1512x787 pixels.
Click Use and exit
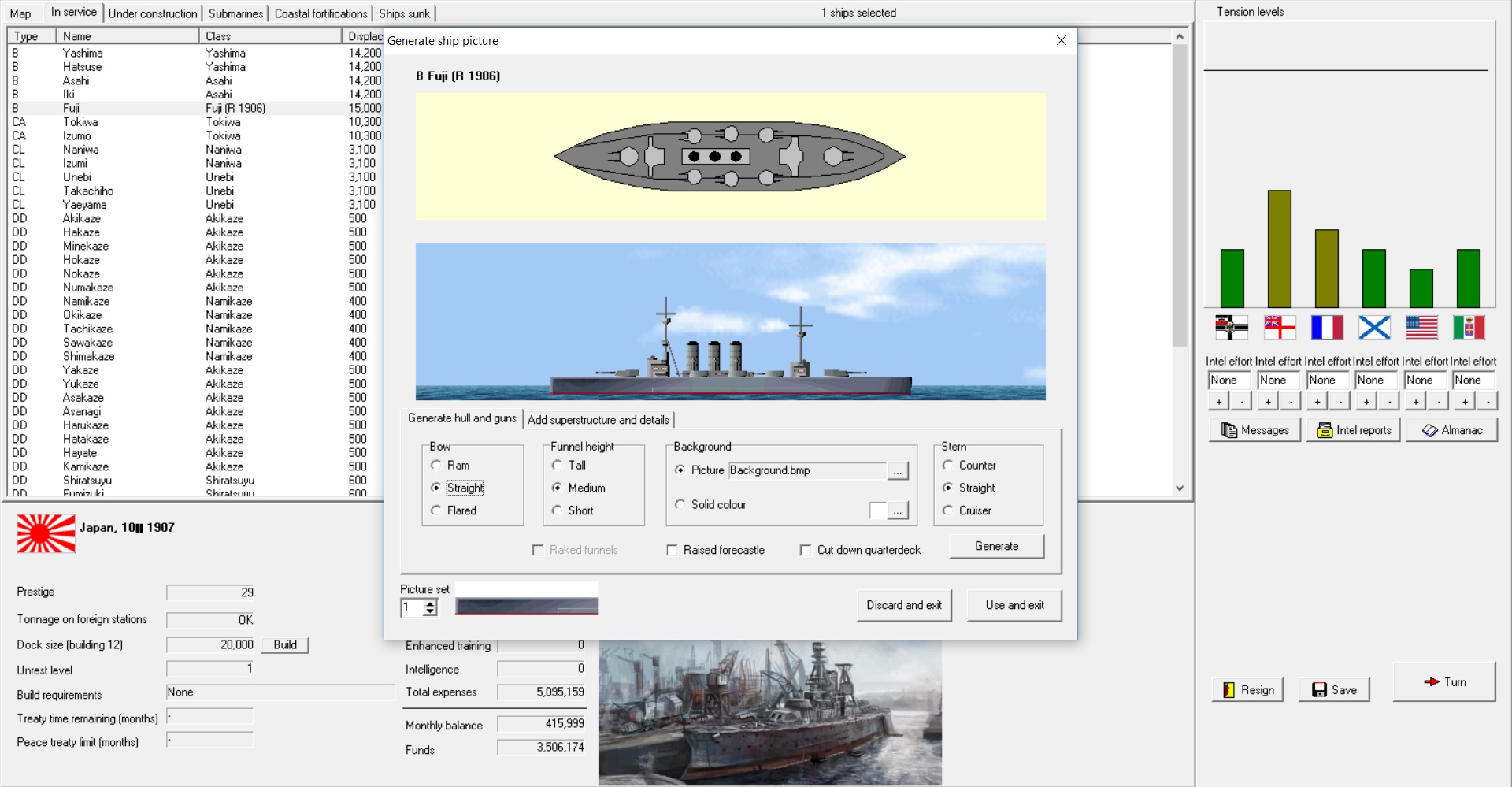pos(1014,605)
